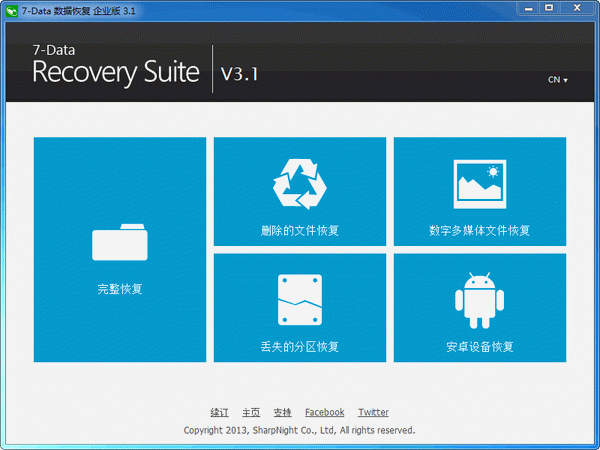Screen dimensions: 600x450
Task: Click the Recovery Suite heading
Action: point(116,72)
